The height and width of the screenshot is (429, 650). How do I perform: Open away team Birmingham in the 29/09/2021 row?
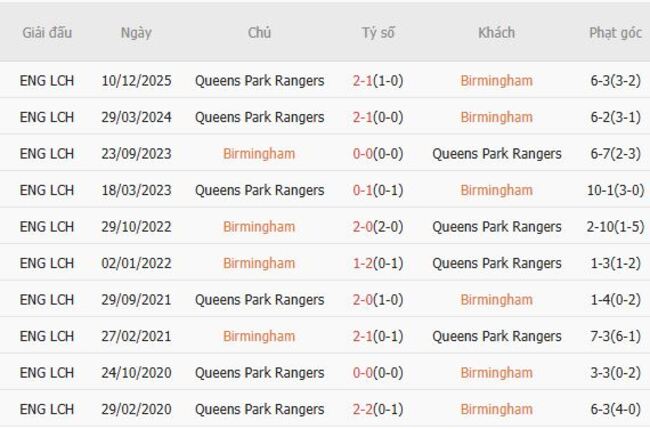click(x=496, y=300)
